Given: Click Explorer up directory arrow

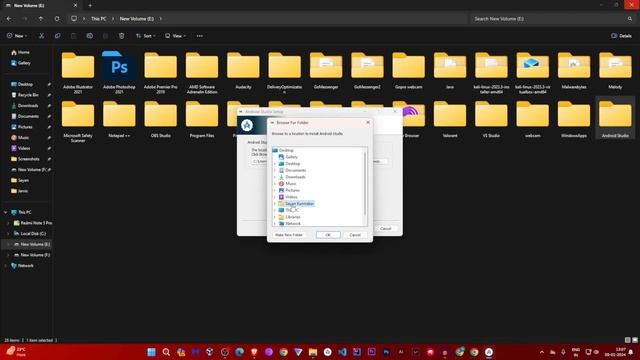Looking at the screenshot, I should pyautogui.click(x=41, y=19).
